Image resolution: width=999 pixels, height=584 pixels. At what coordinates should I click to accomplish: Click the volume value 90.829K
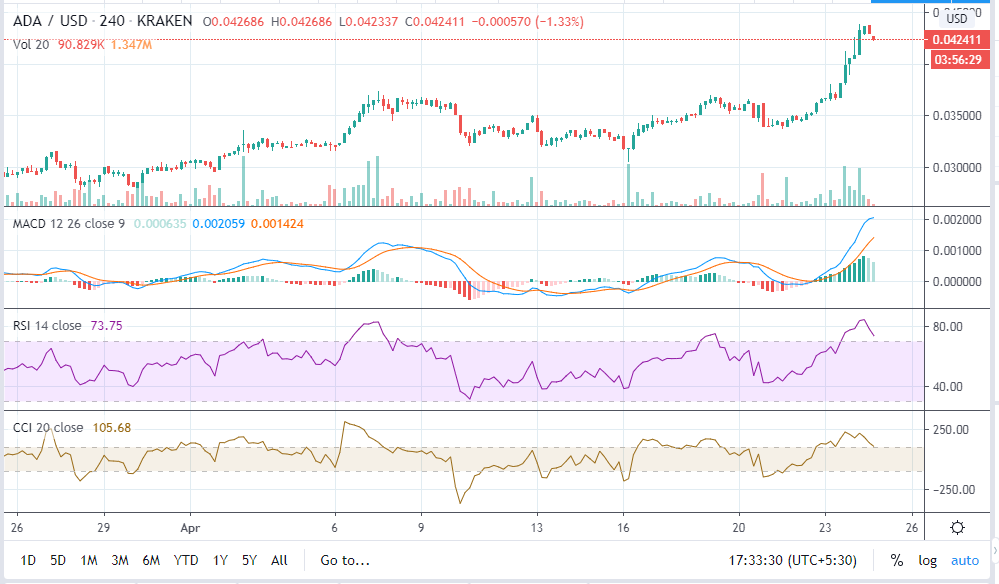click(81, 45)
